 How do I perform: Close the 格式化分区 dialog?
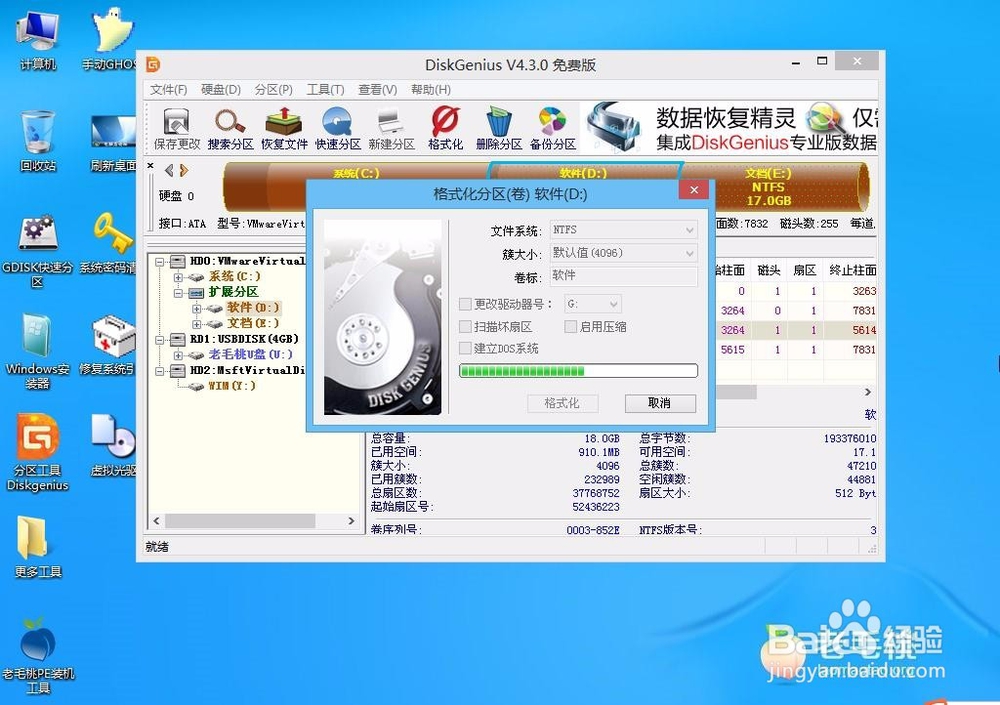(695, 190)
